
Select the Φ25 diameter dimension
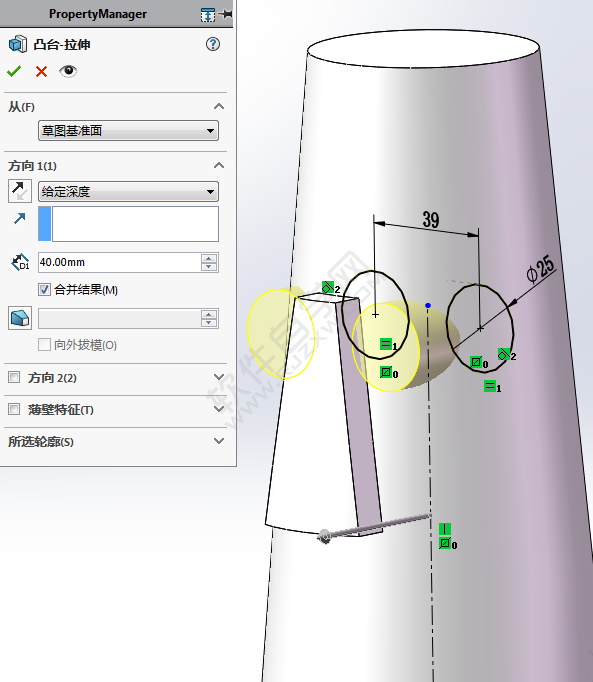(x=541, y=269)
